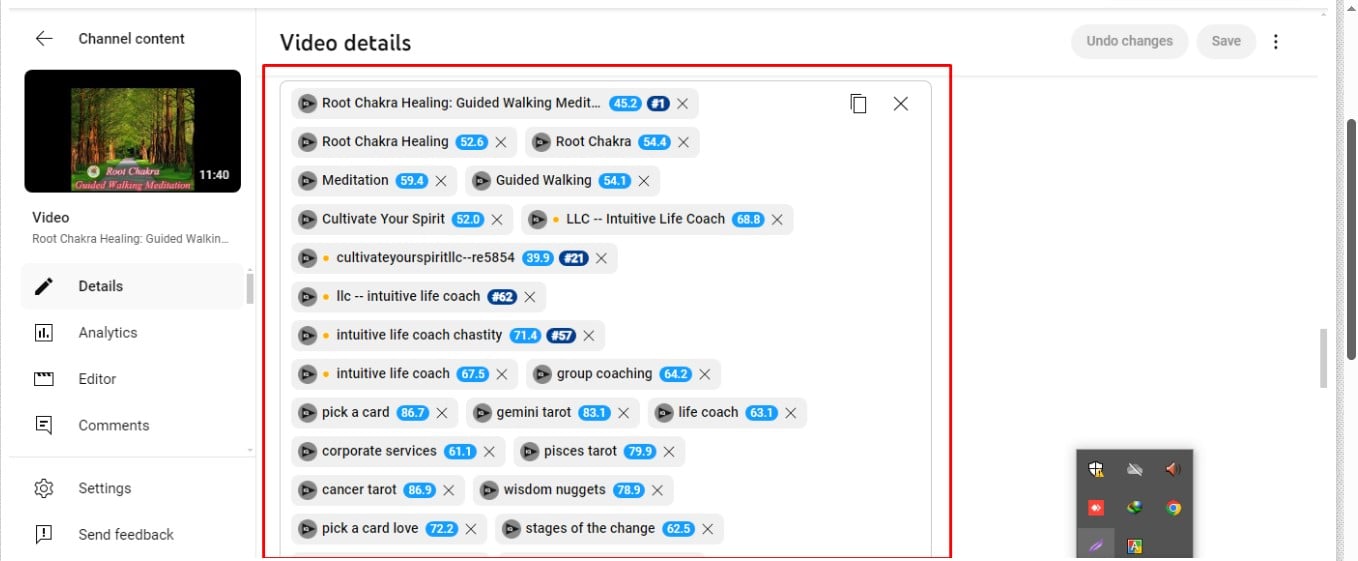This screenshot has width=1358, height=561.
Task: Click the red speaker volume tray icon
Action: pos(1173,469)
